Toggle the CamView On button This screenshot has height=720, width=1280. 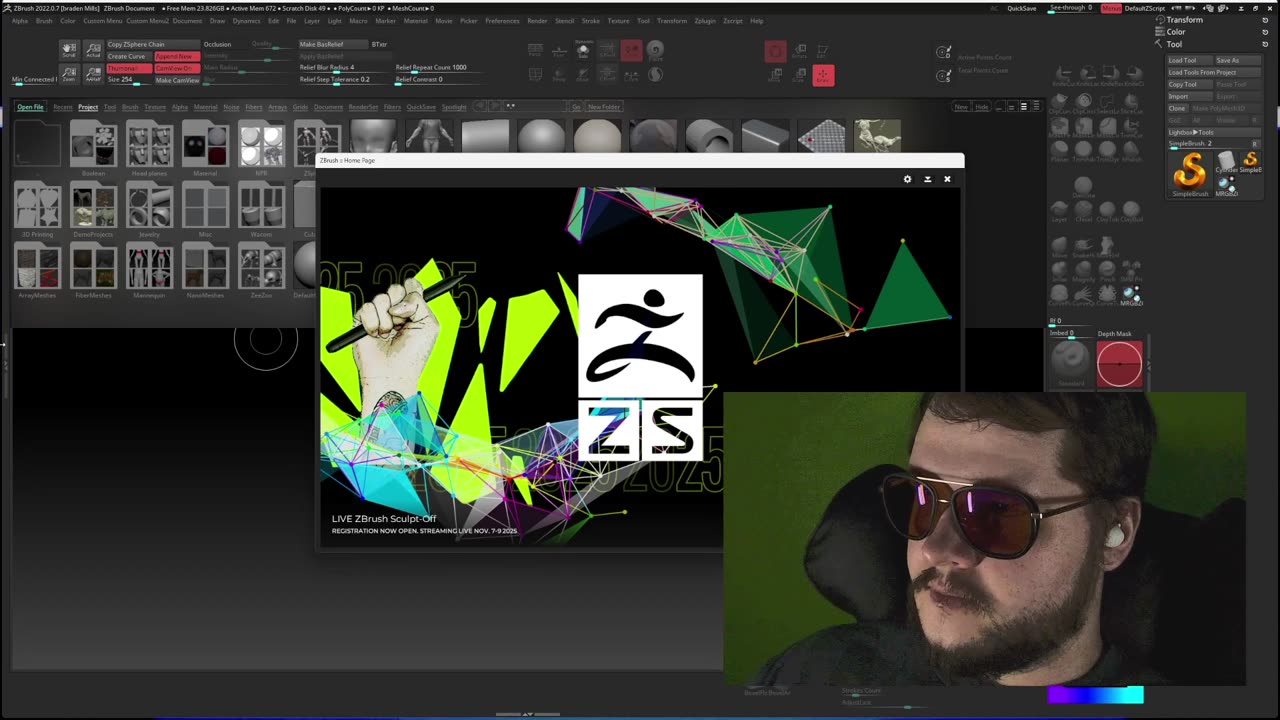(175, 68)
